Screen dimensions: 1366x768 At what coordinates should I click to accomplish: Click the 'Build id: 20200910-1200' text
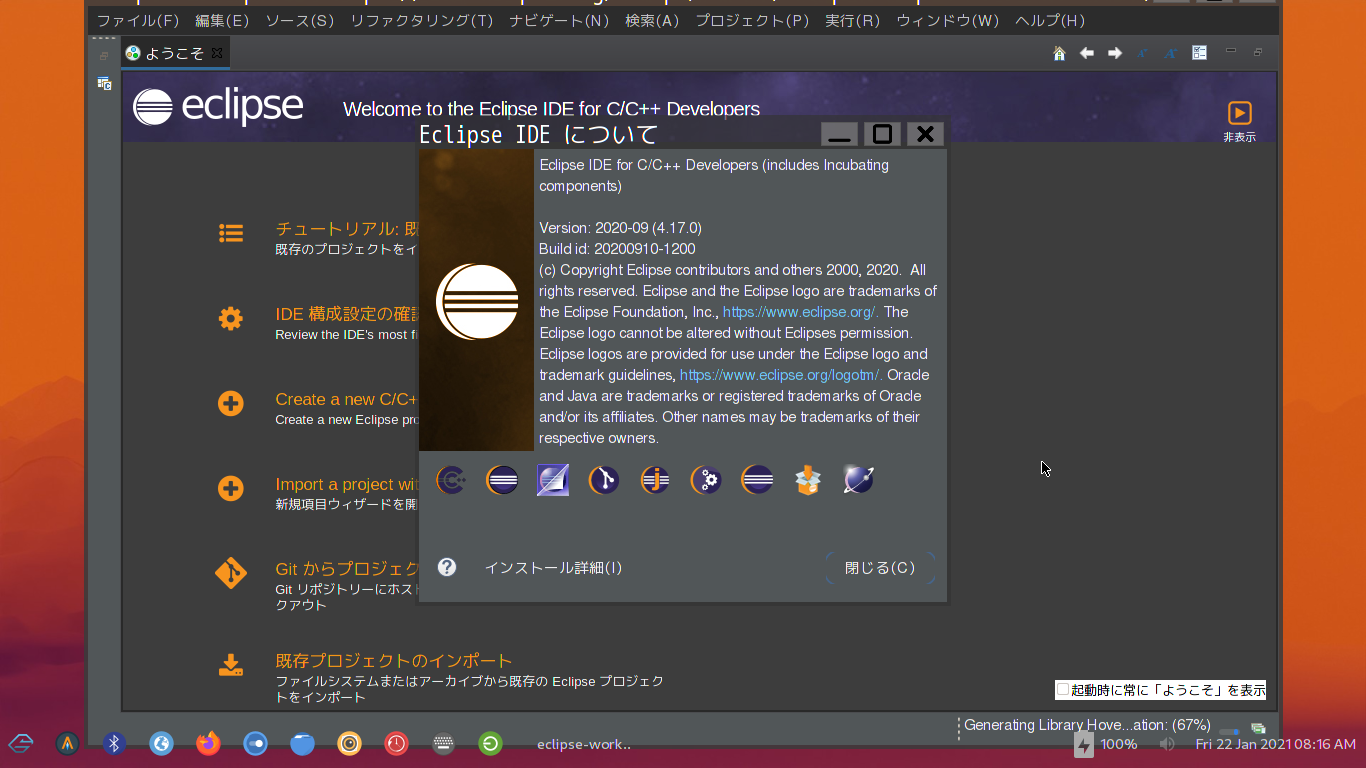(x=617, y=249)
